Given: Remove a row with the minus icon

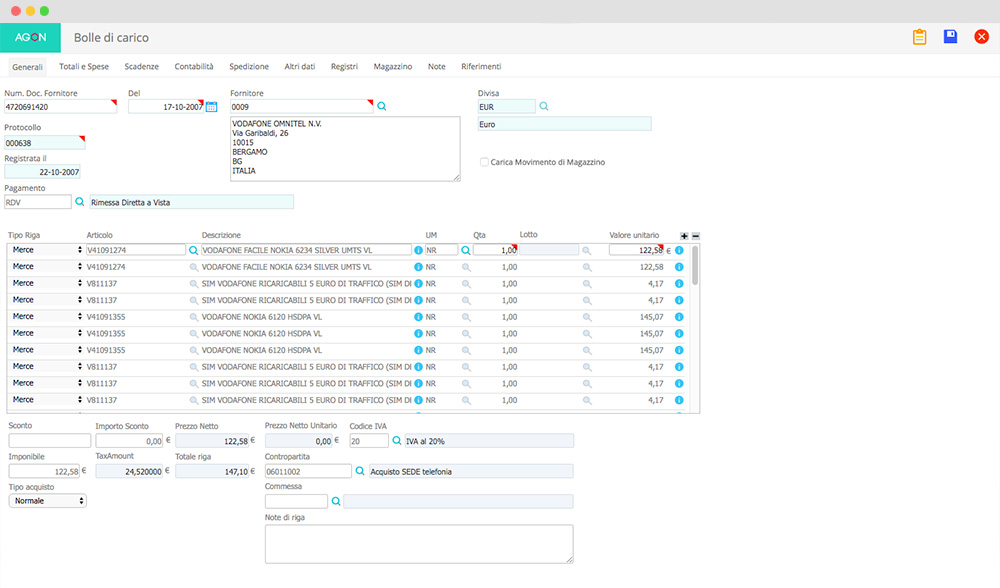Looking at the screenshot, I should 696,236.
